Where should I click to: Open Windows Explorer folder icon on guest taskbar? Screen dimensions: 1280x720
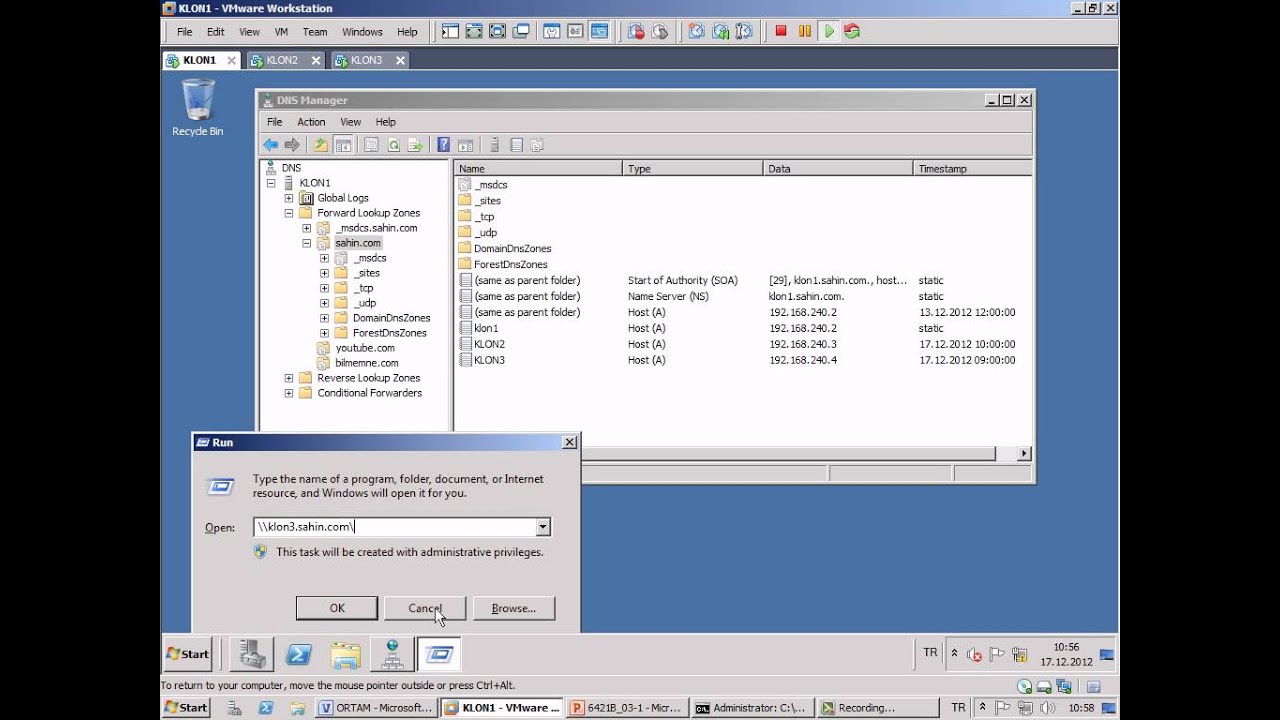coord(346,654)
